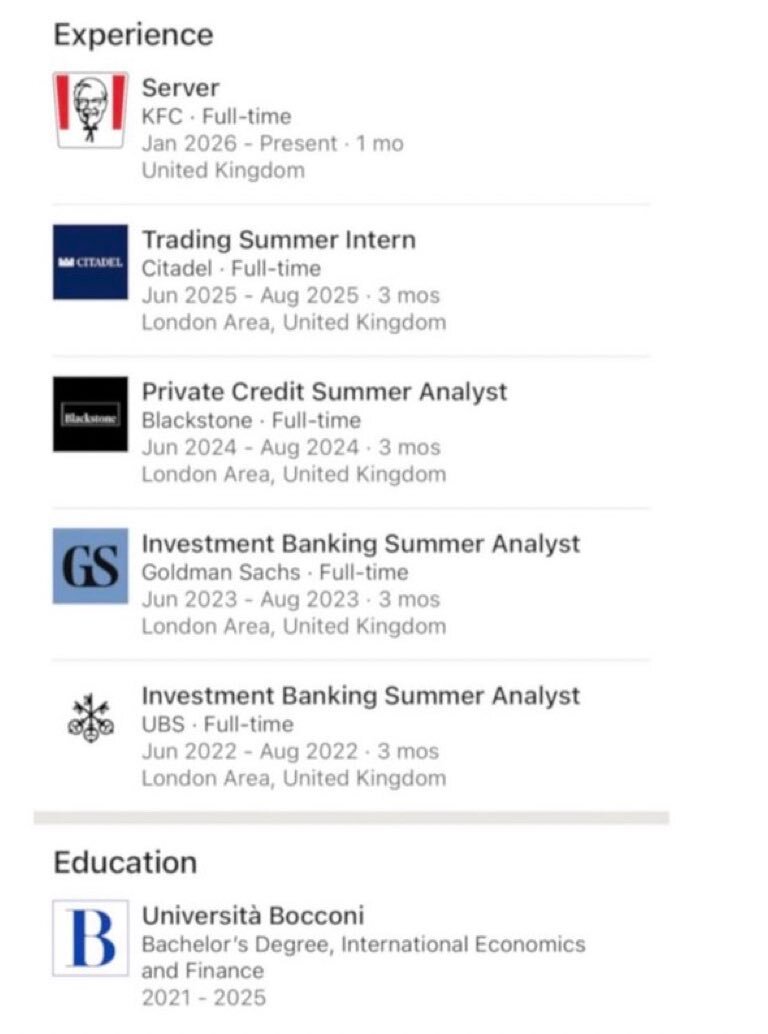Click the "KFC · Full-time" company line
This screenshot has width=768, height=1034.
pyautogui.click(x=216, y=115)
